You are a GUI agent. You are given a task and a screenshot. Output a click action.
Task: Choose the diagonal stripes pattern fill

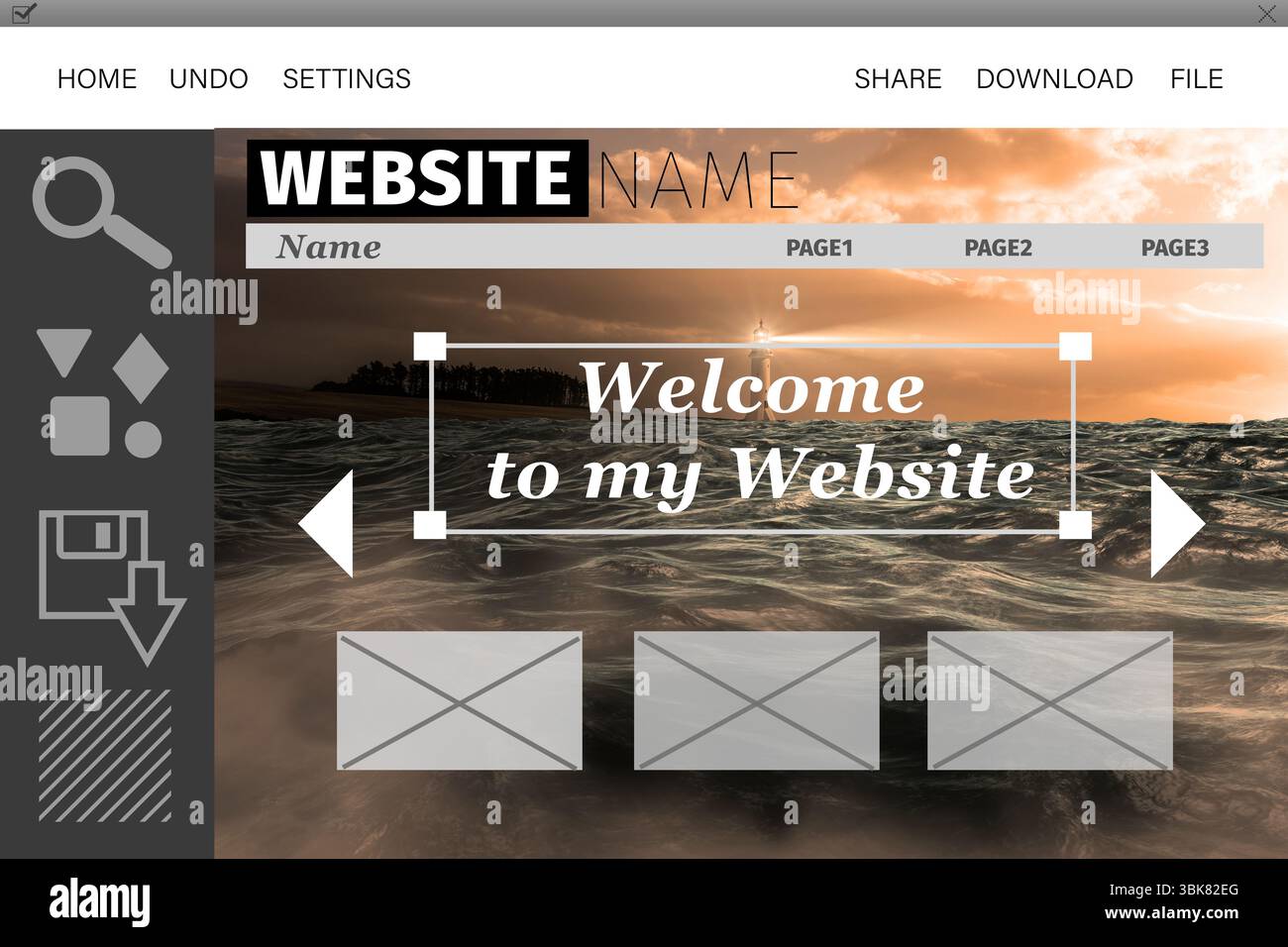coord(105,755)
